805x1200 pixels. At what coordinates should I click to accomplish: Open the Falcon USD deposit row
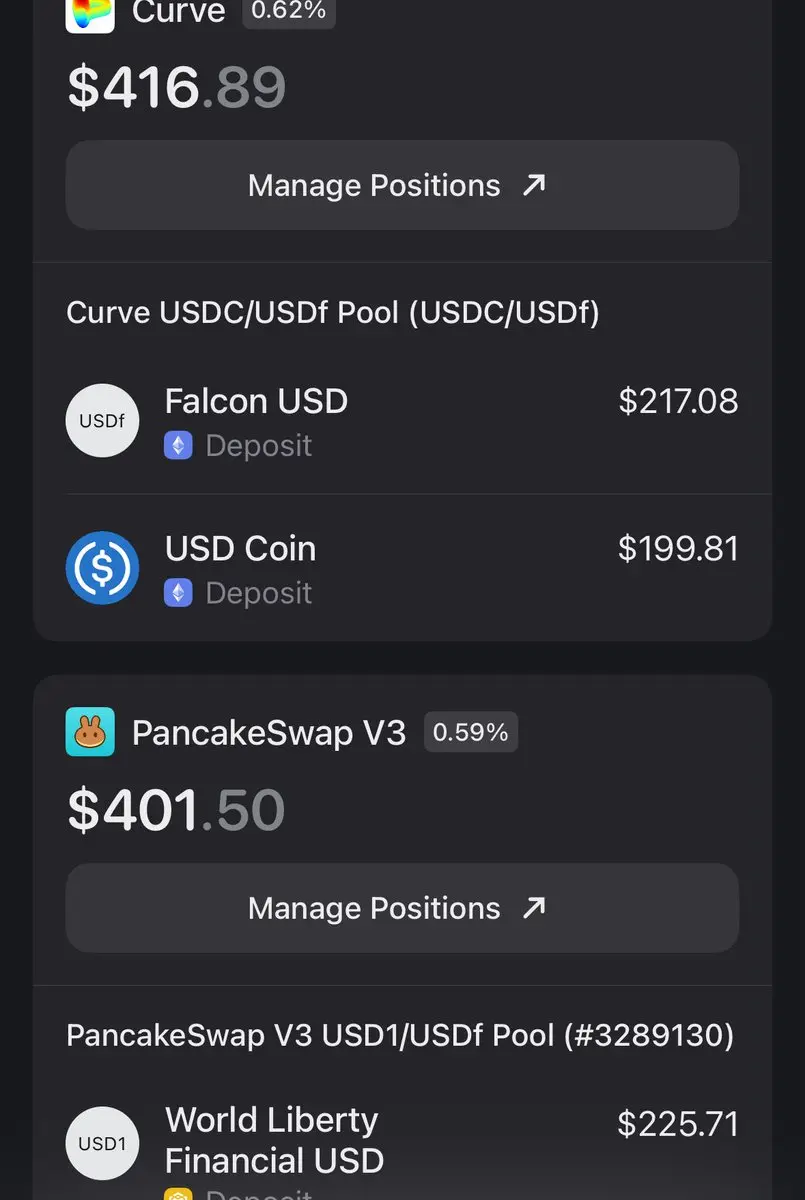[402, 421]
